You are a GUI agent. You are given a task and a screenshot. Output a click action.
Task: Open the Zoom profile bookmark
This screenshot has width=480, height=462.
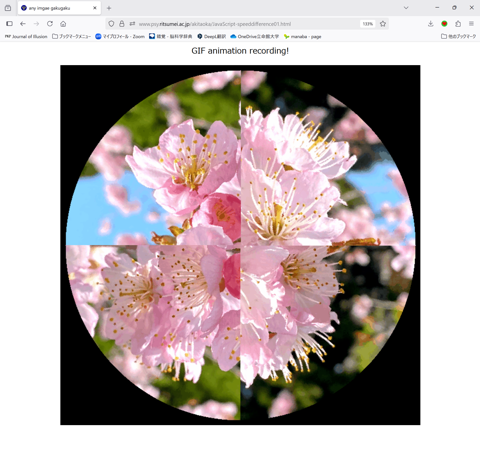(120, 37)
